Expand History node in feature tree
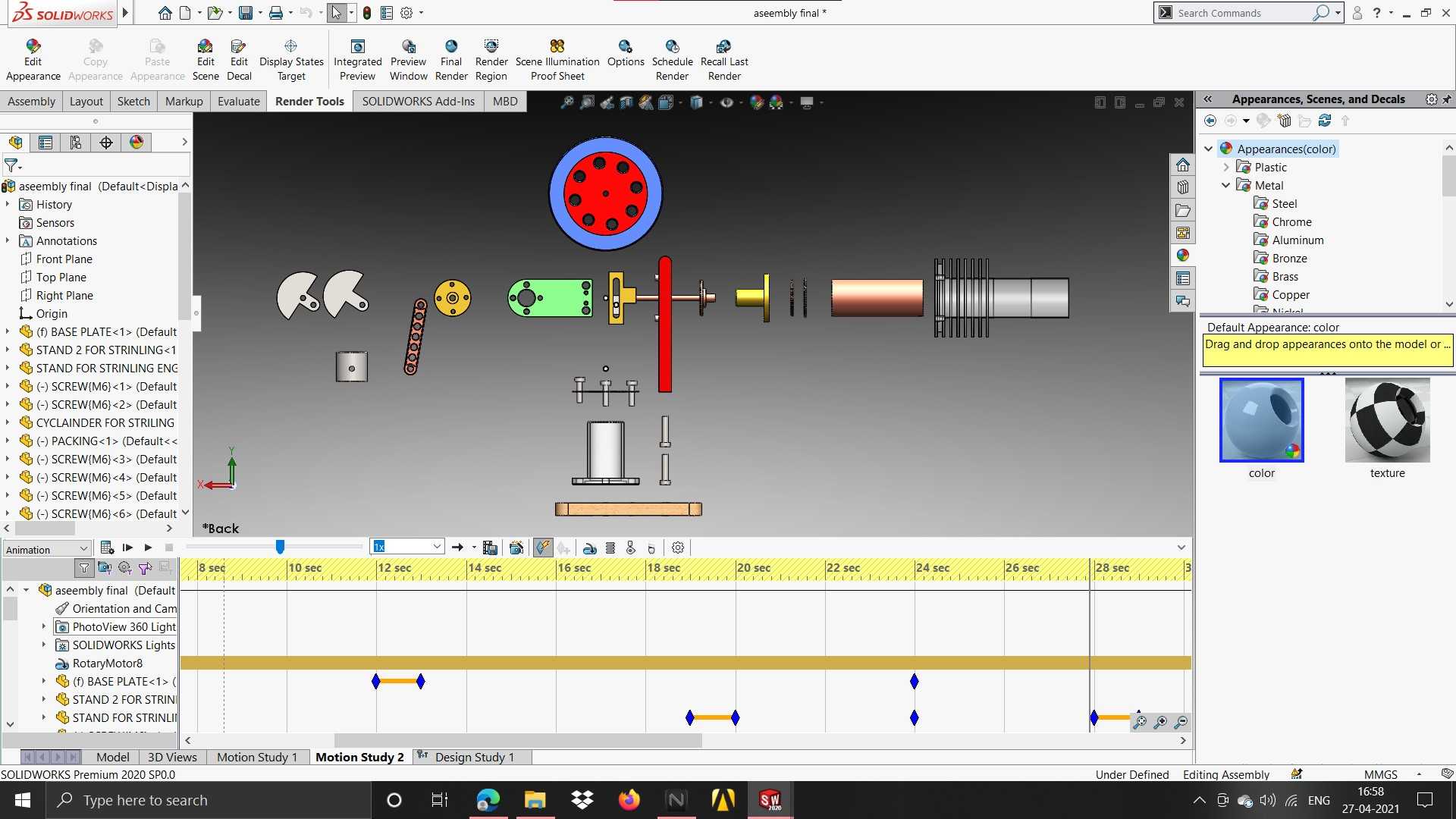 pos(8,204)
